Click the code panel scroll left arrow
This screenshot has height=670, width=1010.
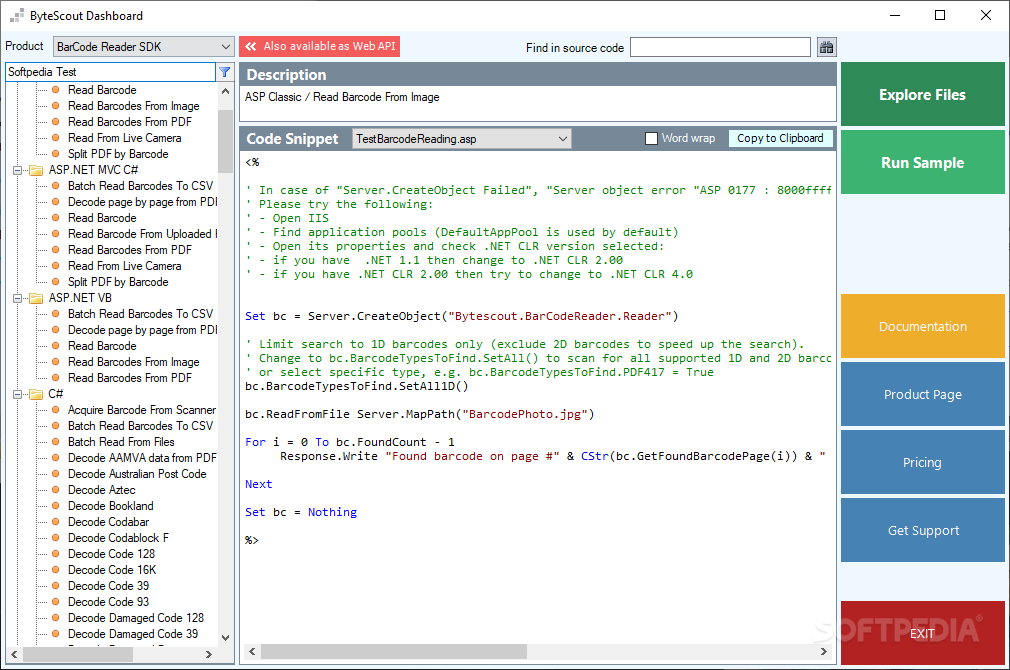point(252,652)
